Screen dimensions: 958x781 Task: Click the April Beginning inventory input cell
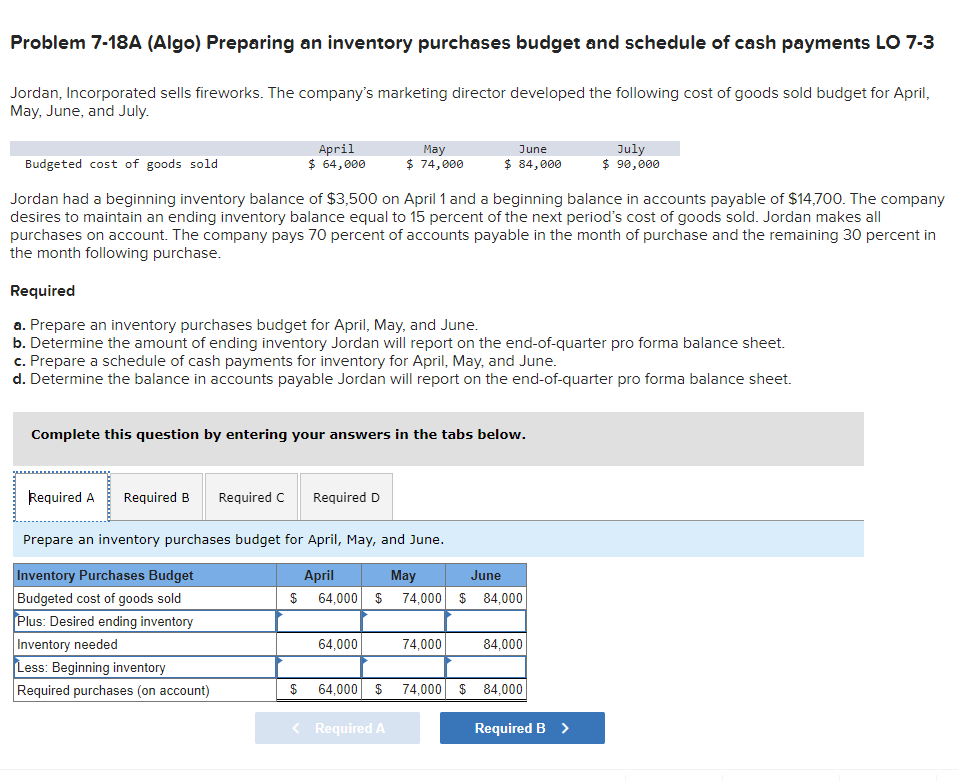coord(320,667)
